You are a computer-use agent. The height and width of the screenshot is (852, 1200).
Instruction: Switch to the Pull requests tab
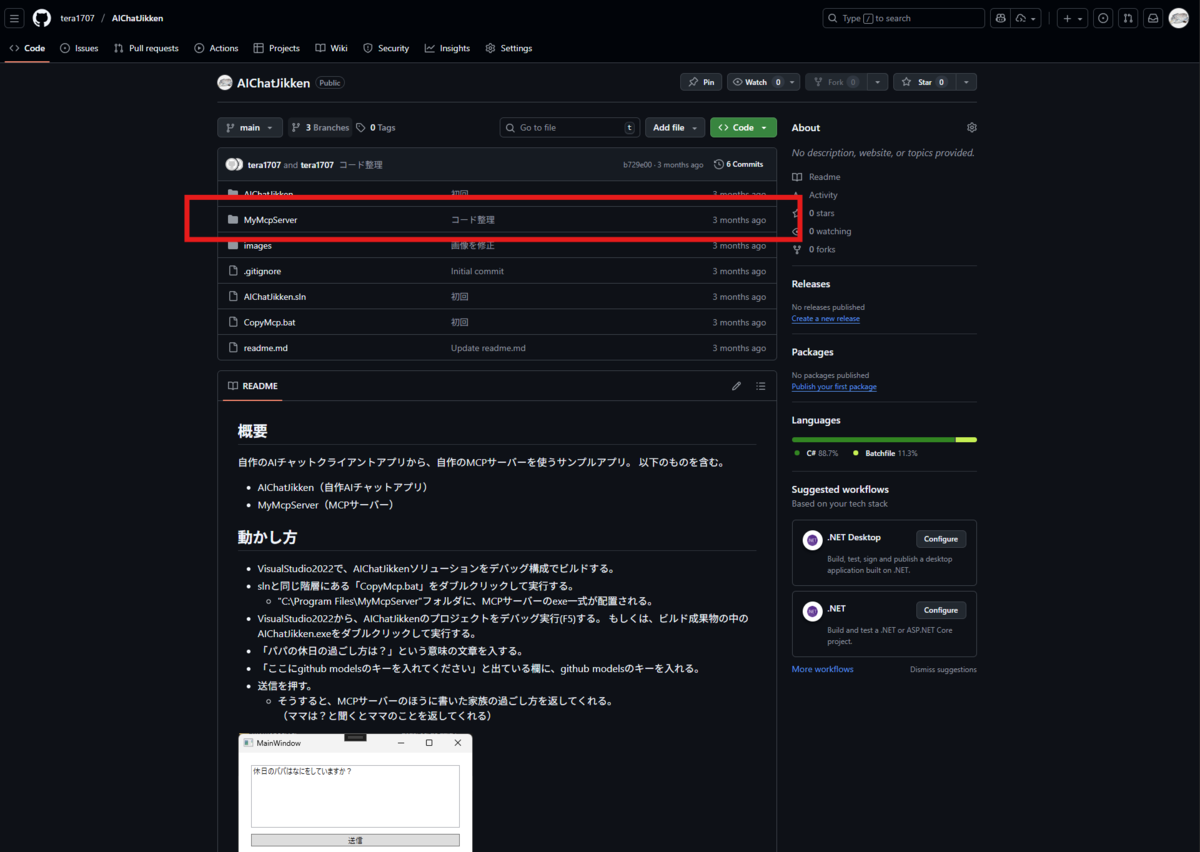point(146,48)
